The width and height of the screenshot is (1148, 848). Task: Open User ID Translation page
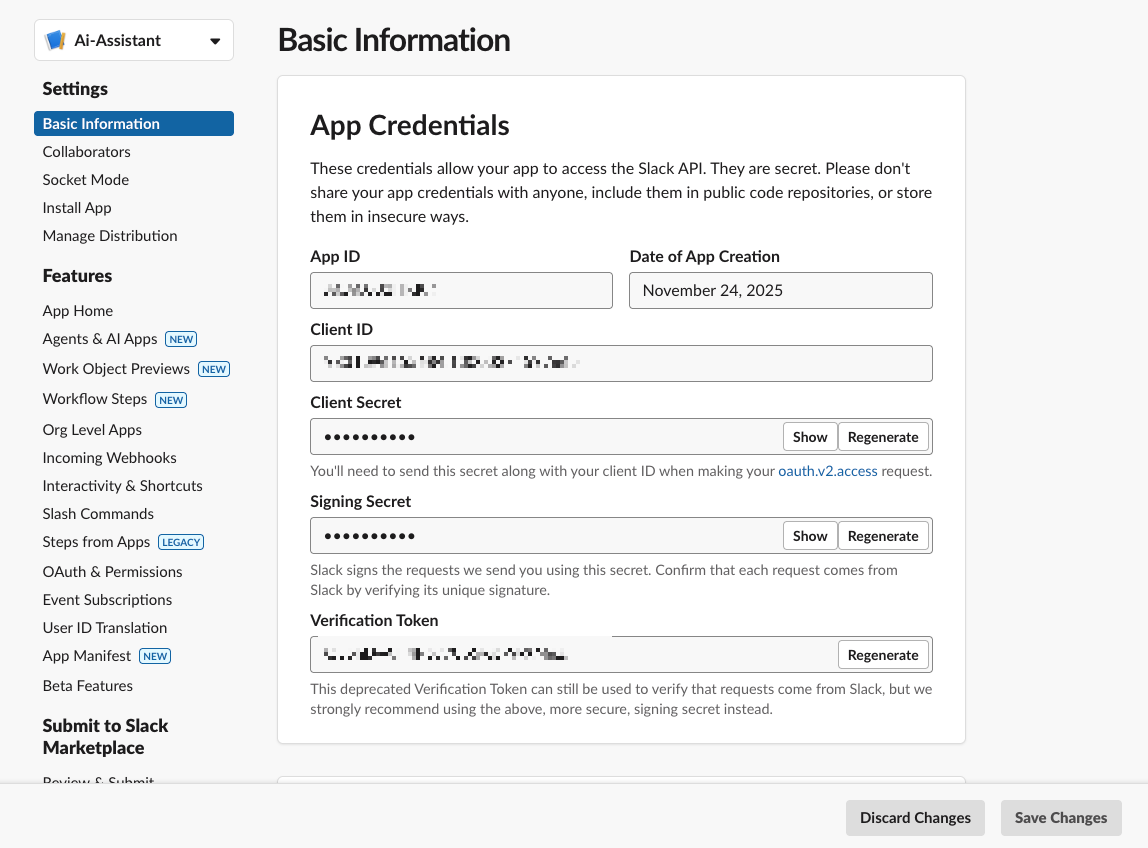tap(105, 628)
